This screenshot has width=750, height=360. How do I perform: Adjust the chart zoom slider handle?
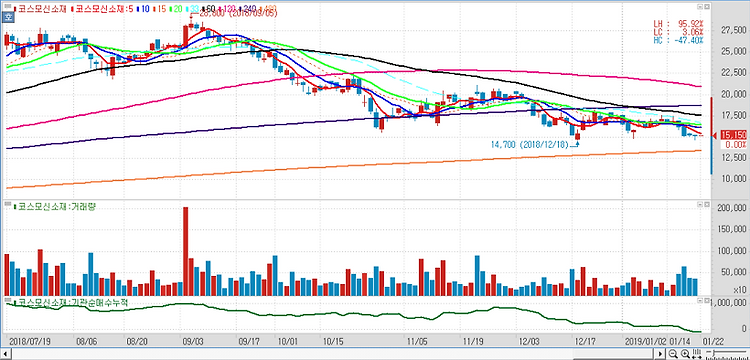(714, 353)
